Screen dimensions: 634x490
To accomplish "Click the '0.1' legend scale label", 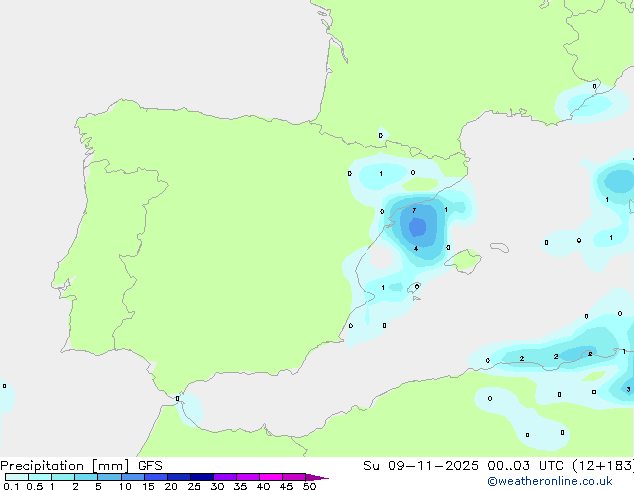I will pos(11,486).
